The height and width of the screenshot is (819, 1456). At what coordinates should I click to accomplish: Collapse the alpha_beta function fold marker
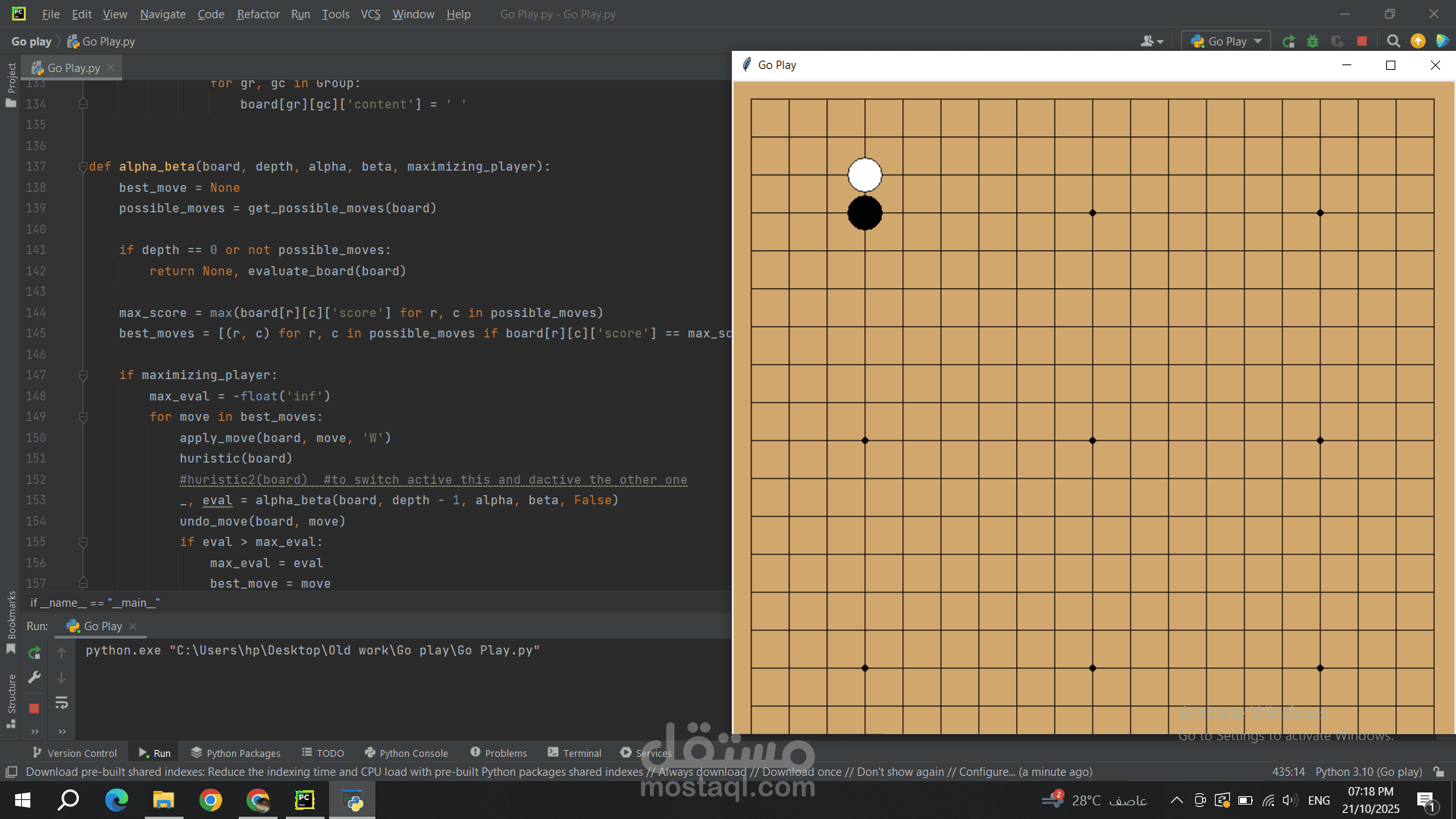[x=83, y=167]
